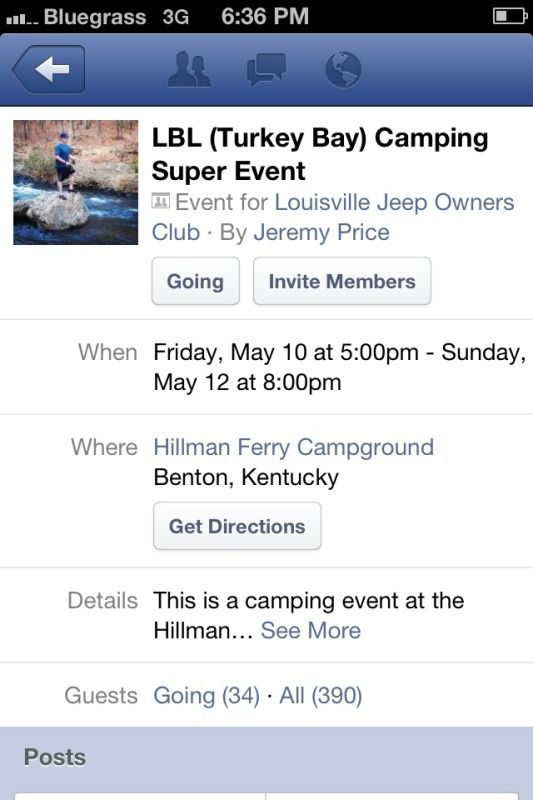Tap the back arrow button
The width and height of the screenshot is (533, 800).
[x=49, y=69]
